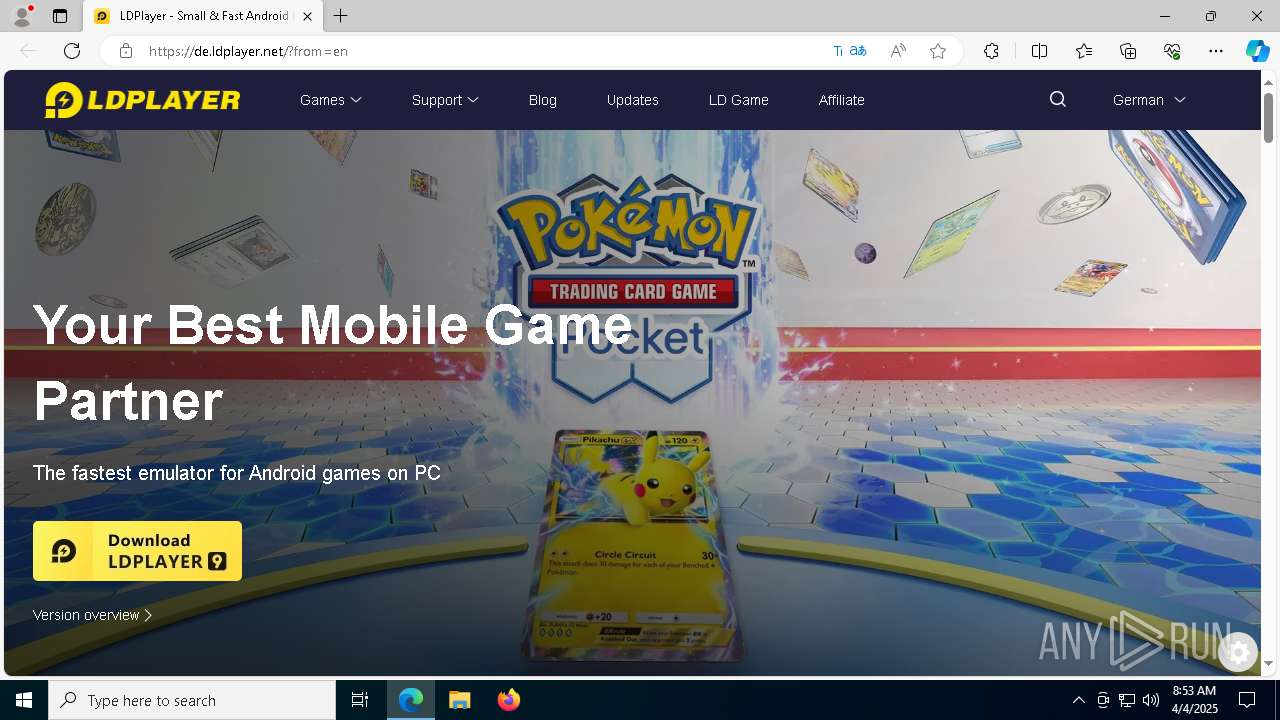Go to the LD Game page
The height and width of the screenshot is (720, 1280).
pos(739,100)
